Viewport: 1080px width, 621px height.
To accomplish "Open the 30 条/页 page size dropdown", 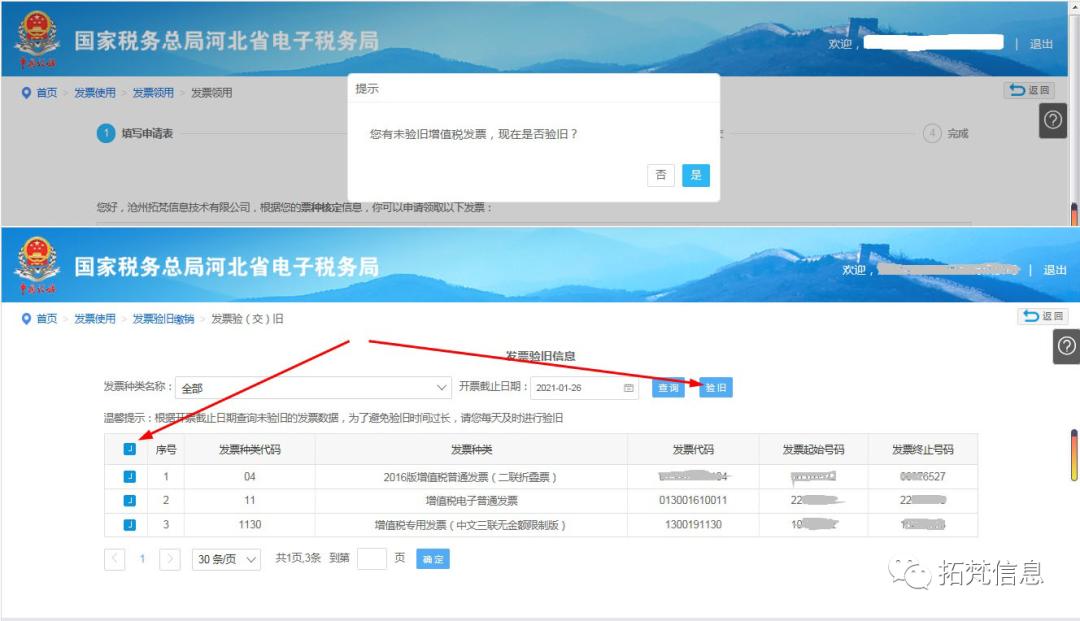I will tap(226, 559).
